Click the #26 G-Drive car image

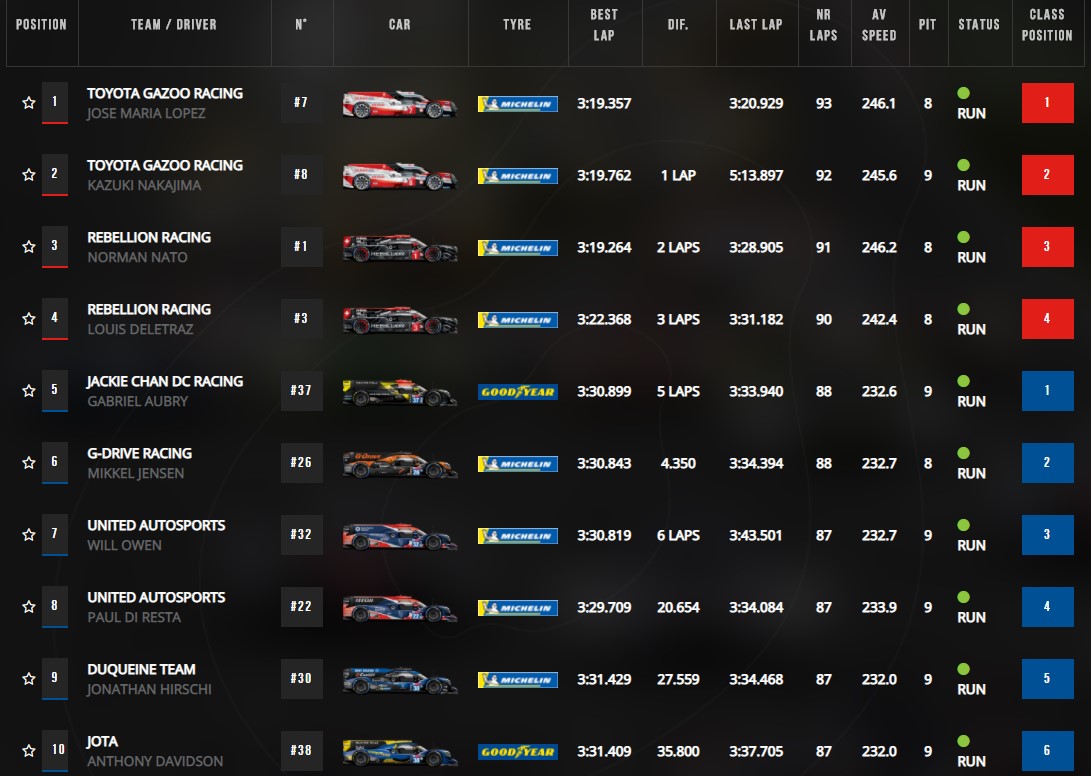tap(399, 464)
